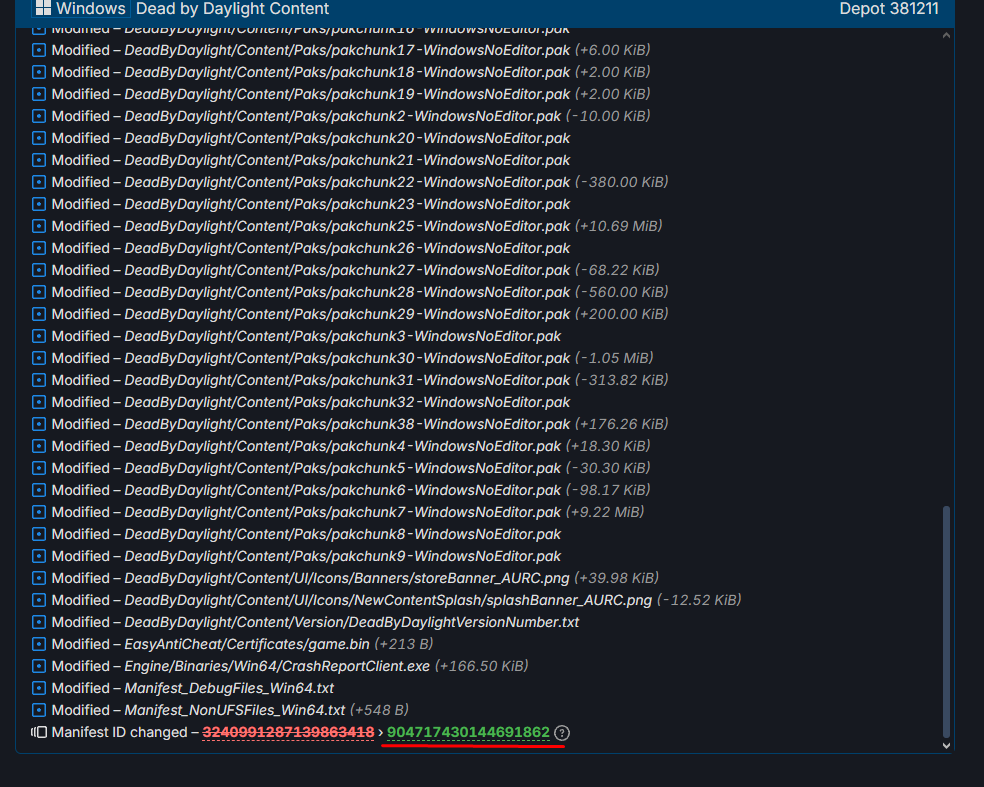
Task: Click the (-98.17 KiB) size change value
Action: coord(608,490)
